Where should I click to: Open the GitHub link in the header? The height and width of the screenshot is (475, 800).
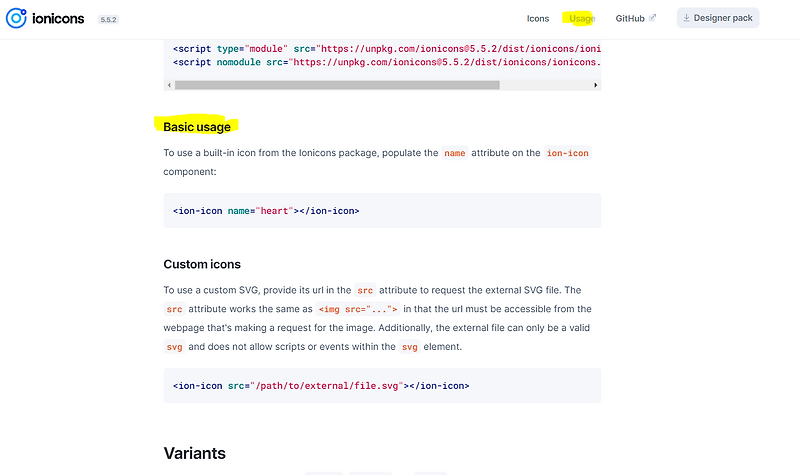coord(630,18)
